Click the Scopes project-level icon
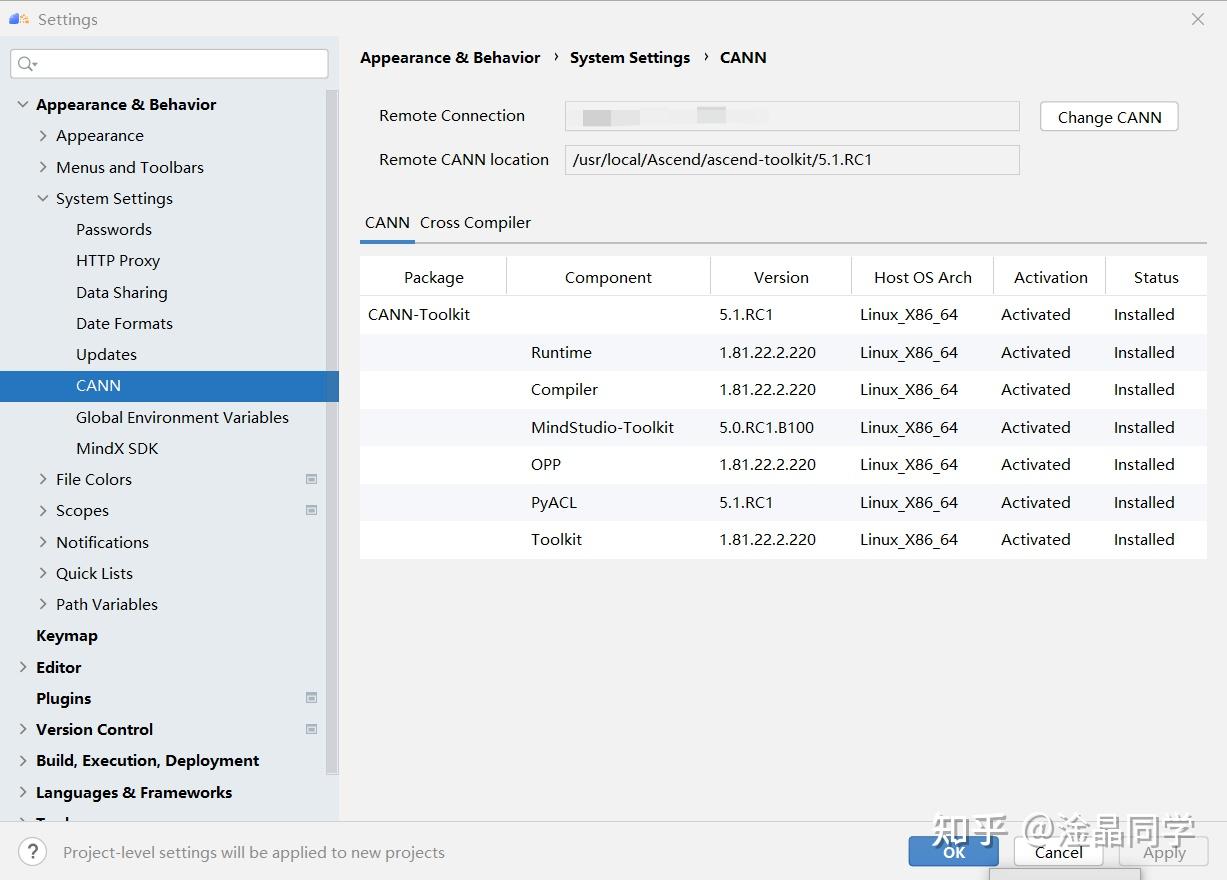The height and width of the screenshot is (880, 1227). coord(312,510)
